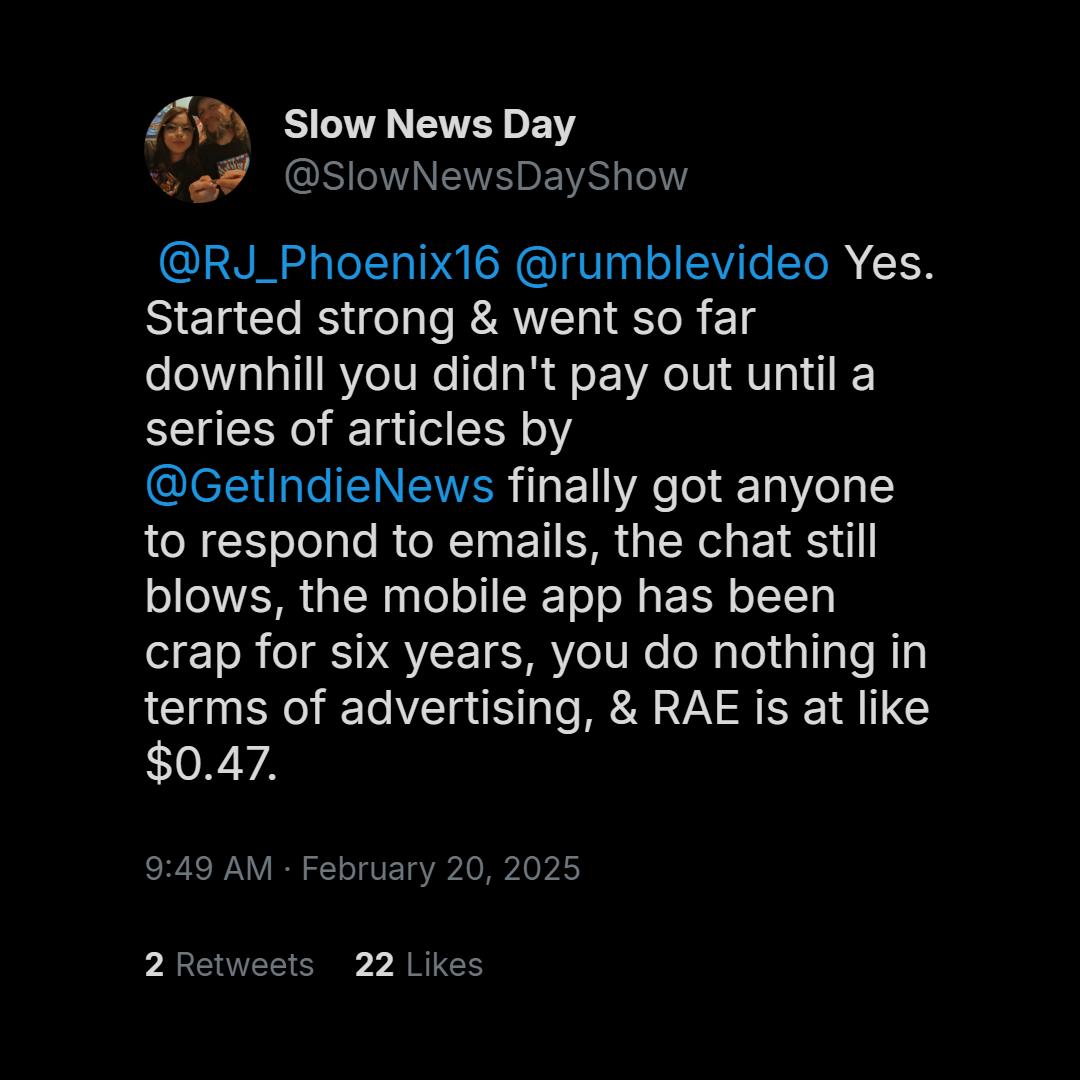Open the @rumblevideo mention
This screenshot has width=1080, height=1080.
click(x=672, y=262)
